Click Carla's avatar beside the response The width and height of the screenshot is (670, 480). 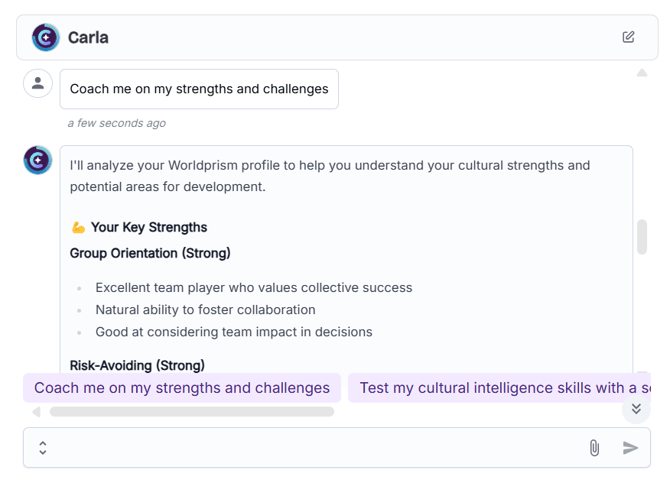coord(38,160)
